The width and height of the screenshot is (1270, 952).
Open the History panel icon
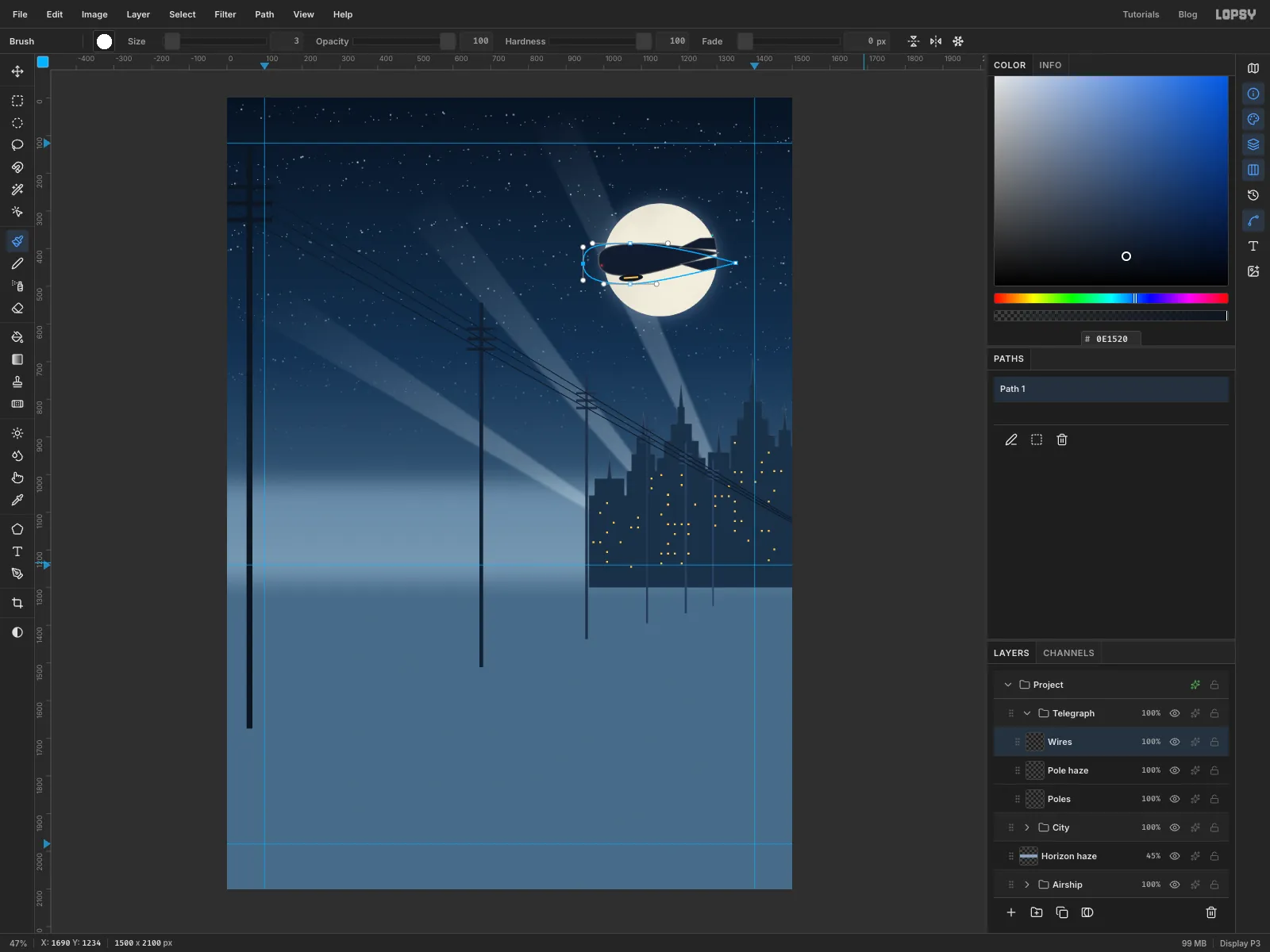(x=1253, y=195)
